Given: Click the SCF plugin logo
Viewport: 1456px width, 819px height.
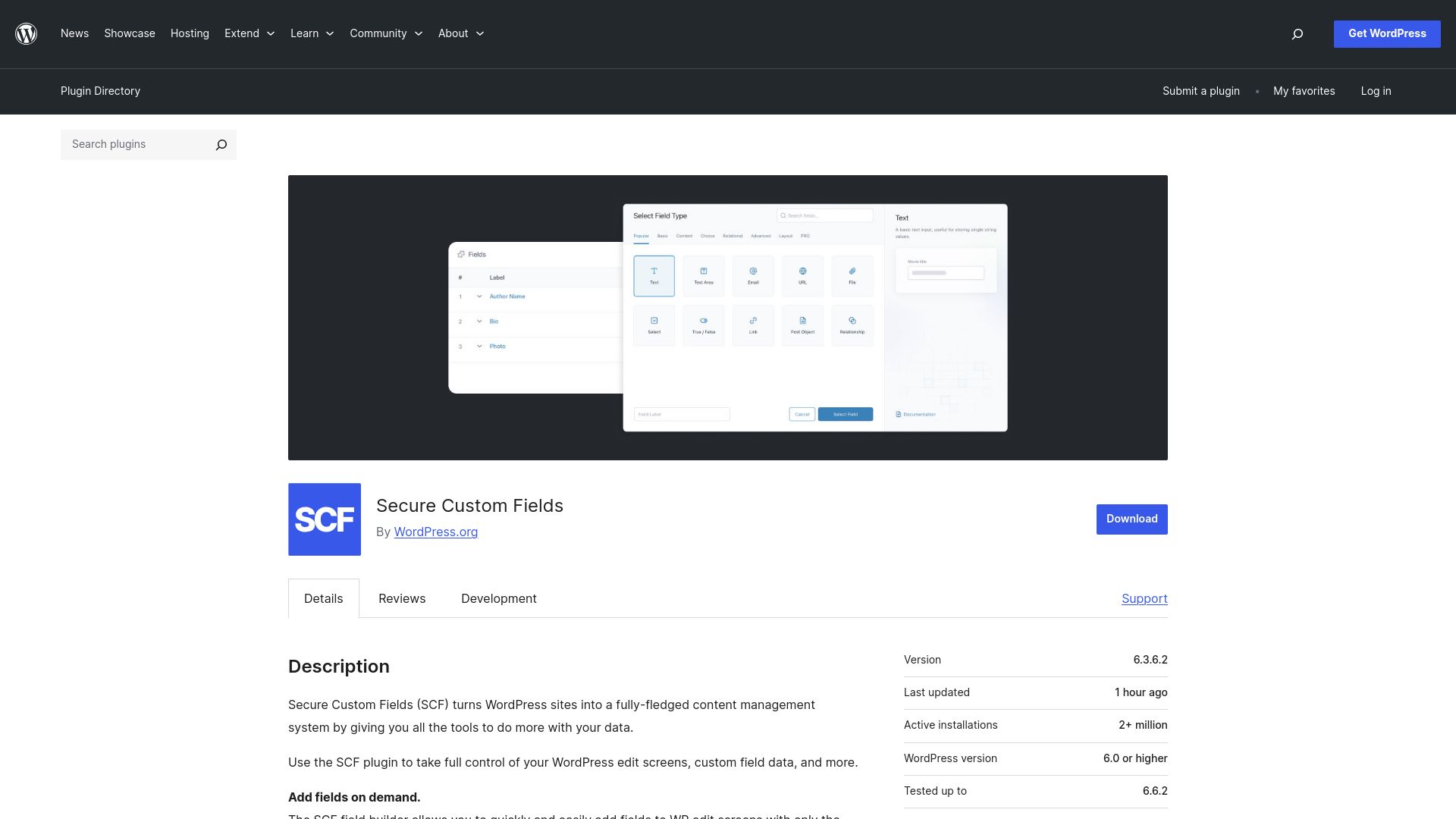Looking at the screenshot, I should click(x=325, y=519).
